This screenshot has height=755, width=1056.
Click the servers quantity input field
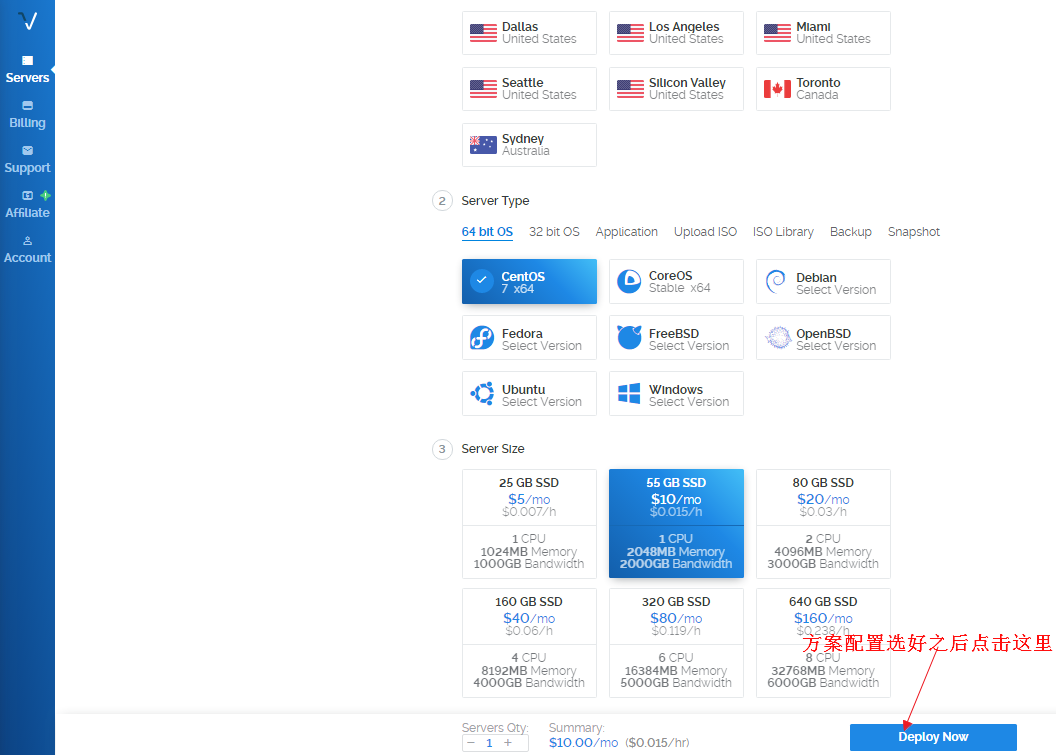[488, 743]
